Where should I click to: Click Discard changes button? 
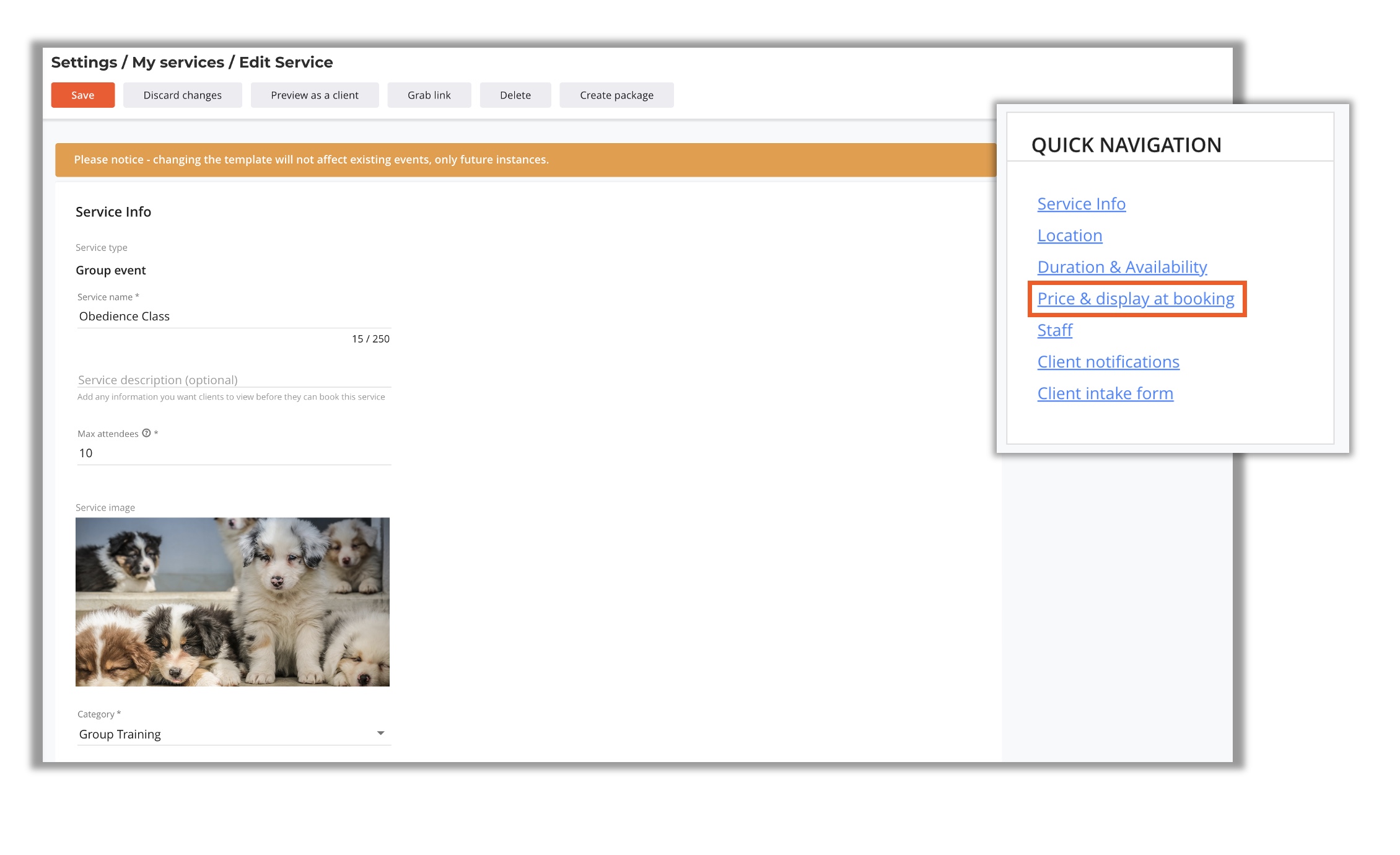[182, 95]
